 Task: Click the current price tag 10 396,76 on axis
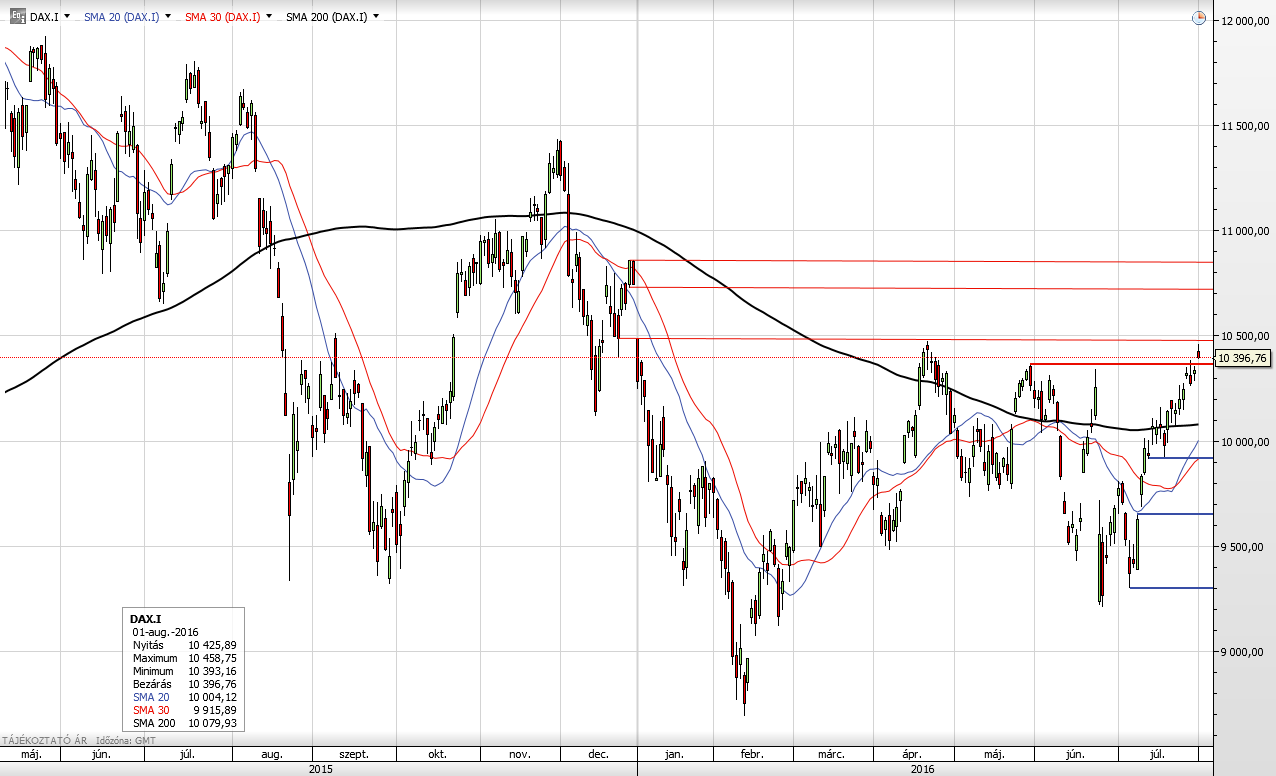click(1242, 358)
